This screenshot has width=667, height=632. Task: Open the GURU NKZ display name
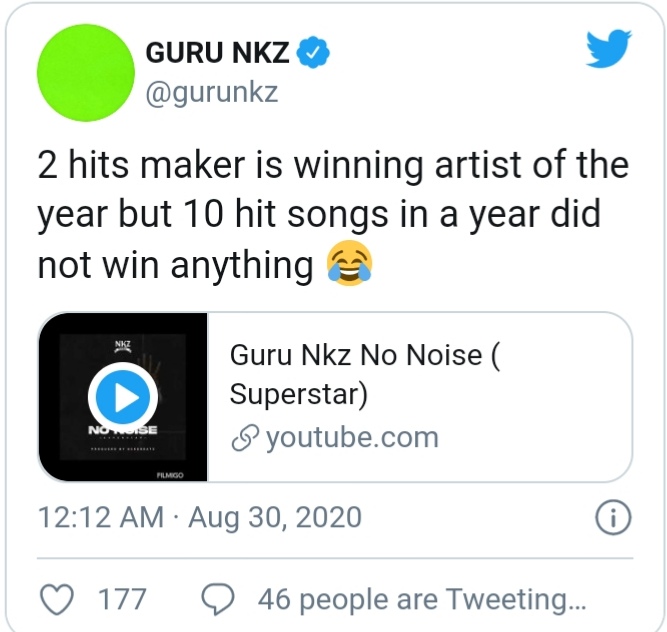tap(217, 53)
